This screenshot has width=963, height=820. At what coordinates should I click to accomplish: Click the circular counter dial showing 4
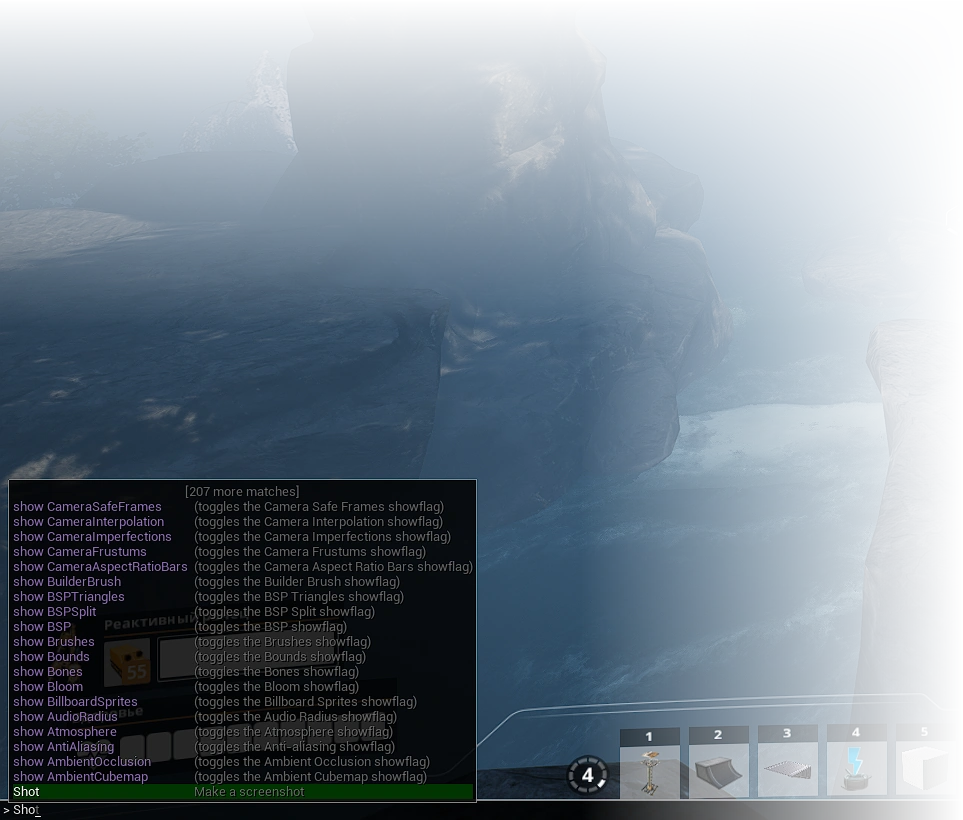pyautogui.click(x=587, y=775)
